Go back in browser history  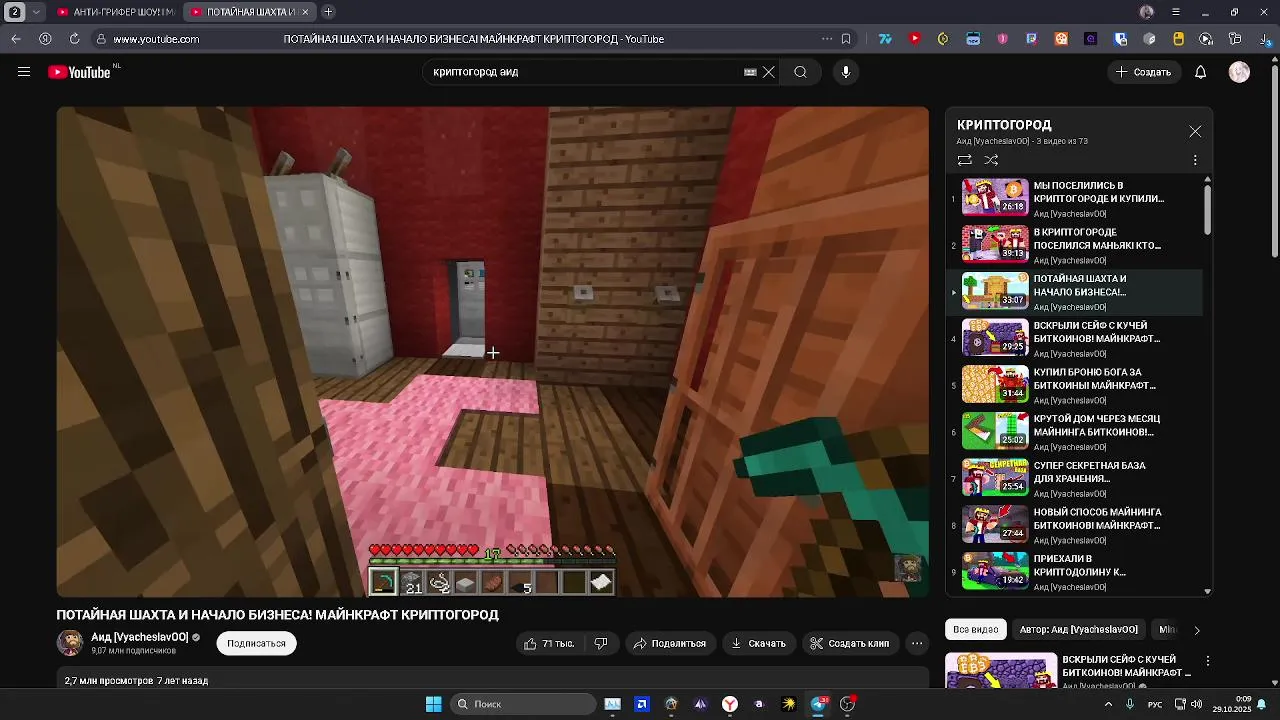pyautogui.click(x=16, y=39)
